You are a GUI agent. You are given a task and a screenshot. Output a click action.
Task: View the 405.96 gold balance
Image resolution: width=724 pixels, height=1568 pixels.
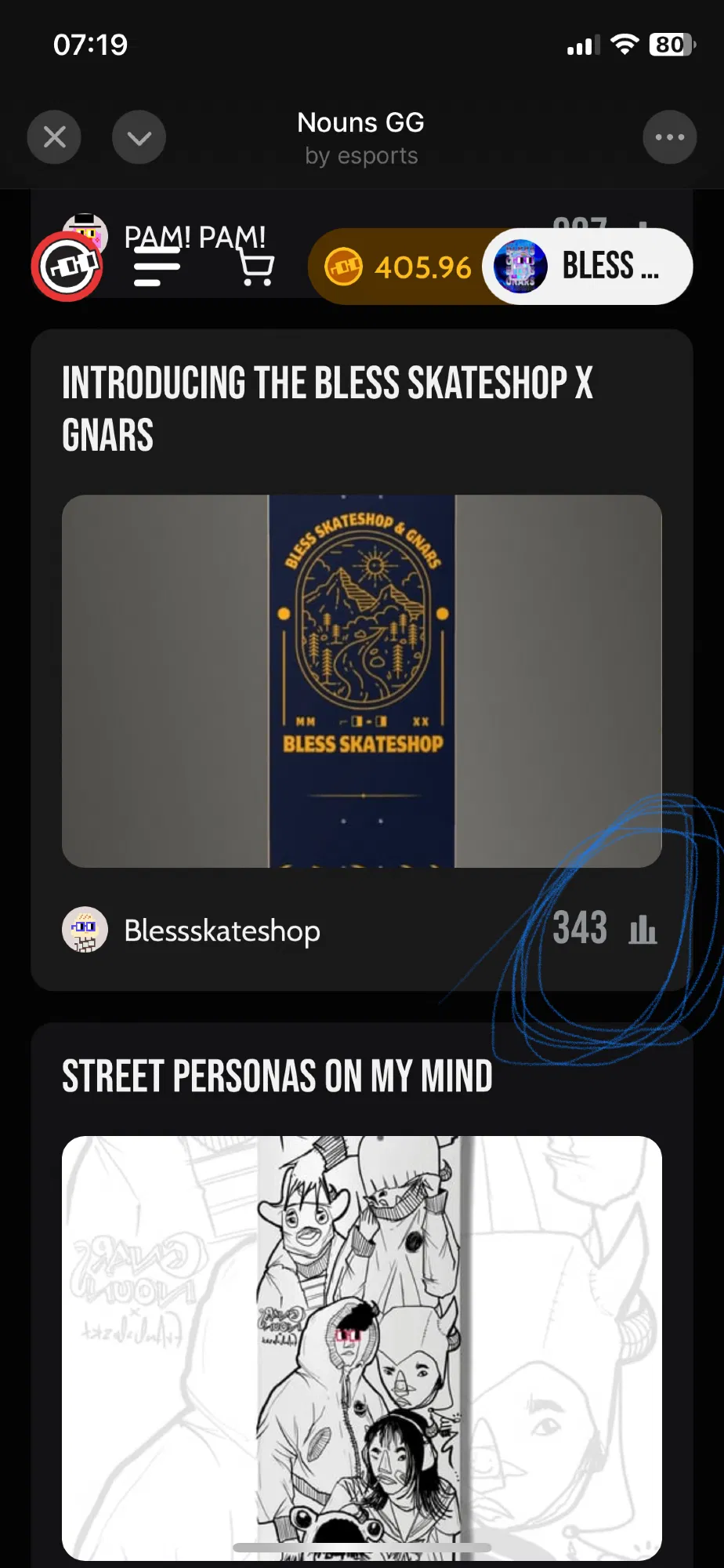[423, 267]
